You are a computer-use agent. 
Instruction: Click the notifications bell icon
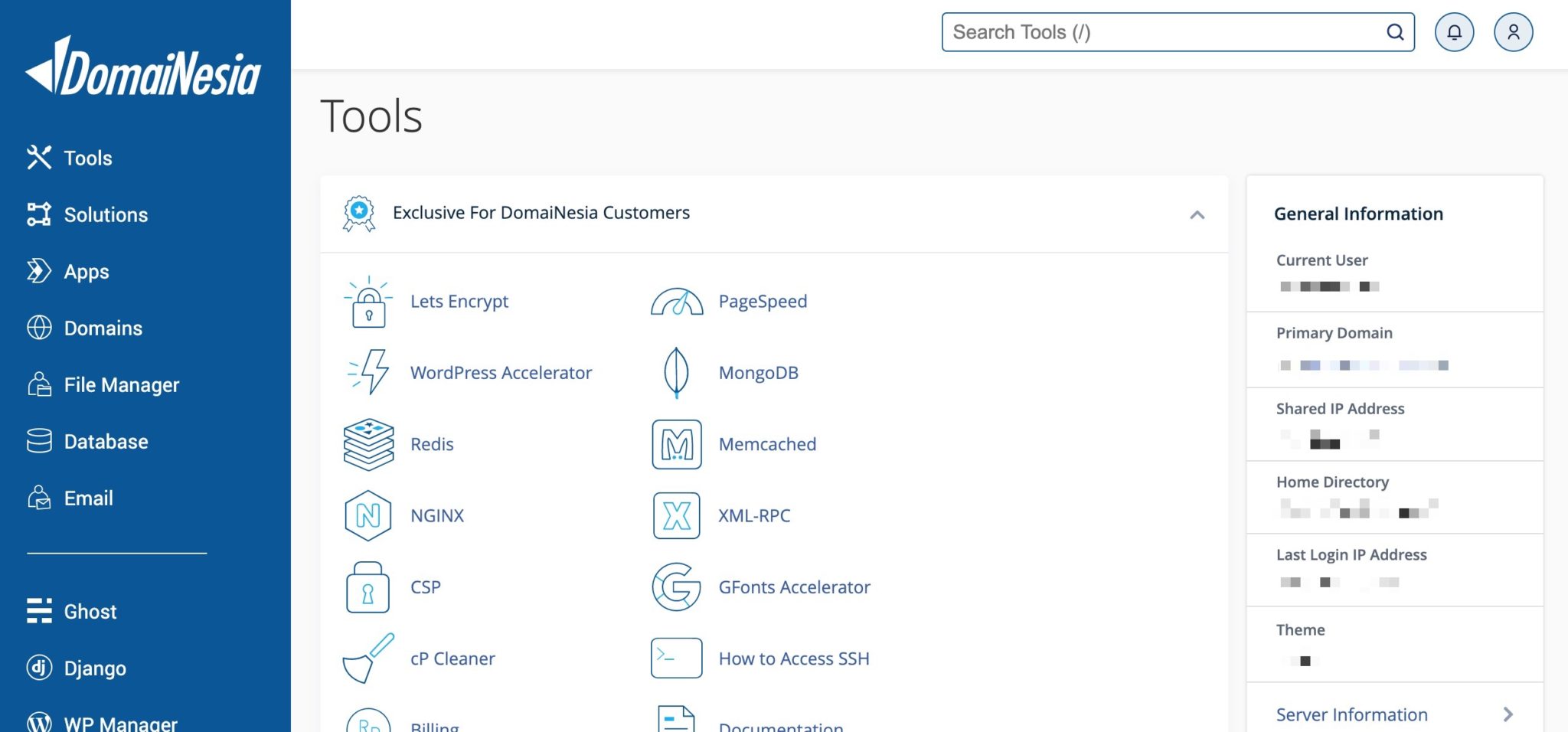tap(1454, 32)
